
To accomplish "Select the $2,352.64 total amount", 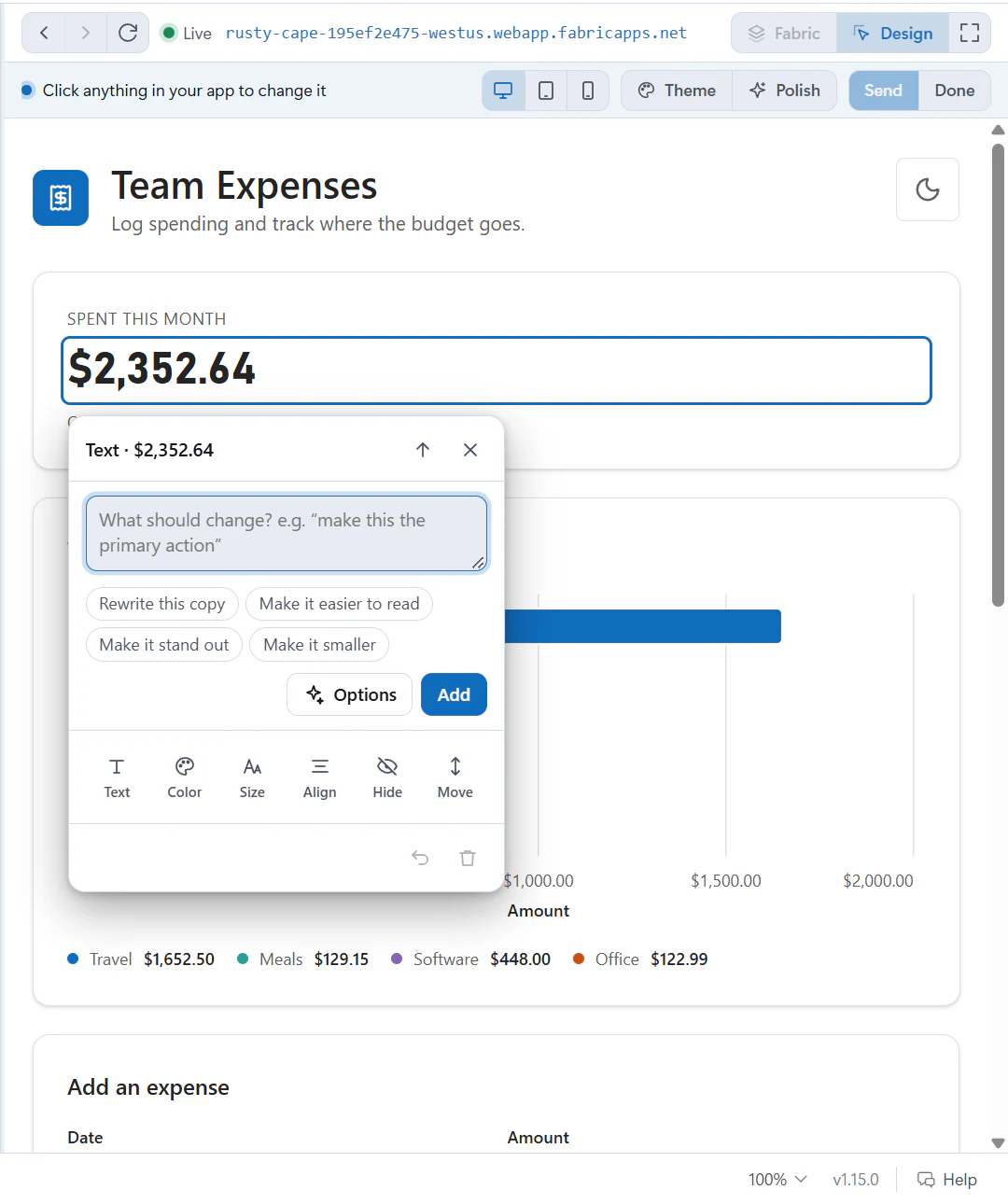I will 497,371.
